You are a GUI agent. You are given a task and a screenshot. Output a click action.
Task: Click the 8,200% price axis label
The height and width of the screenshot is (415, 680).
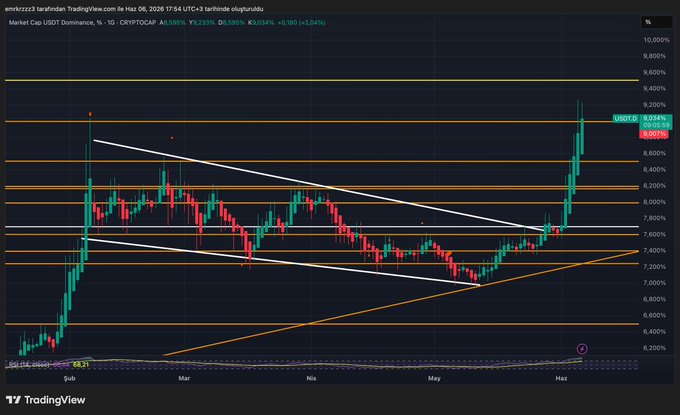[x=654, y=186]
